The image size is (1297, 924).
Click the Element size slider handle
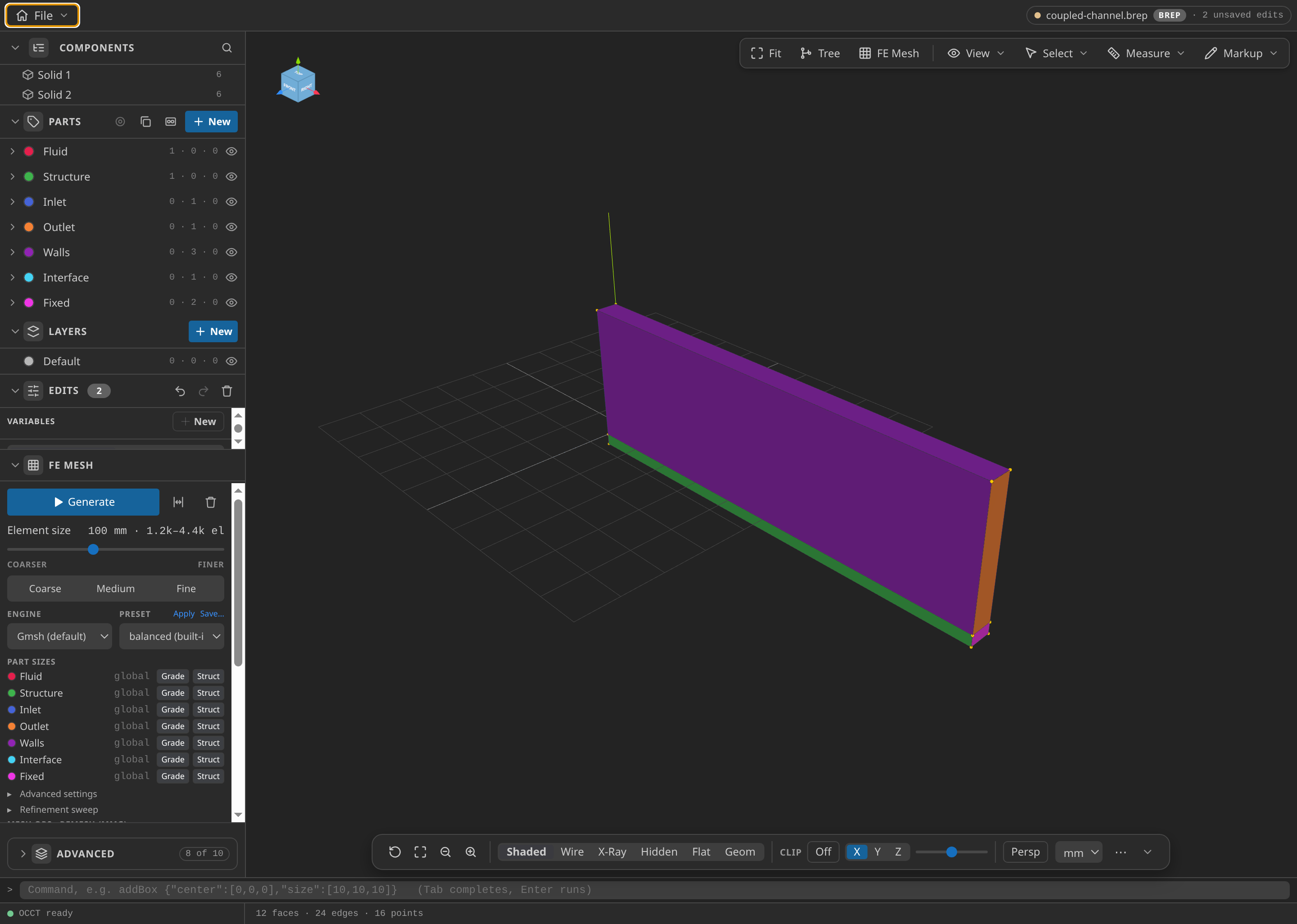pos(93,550)
